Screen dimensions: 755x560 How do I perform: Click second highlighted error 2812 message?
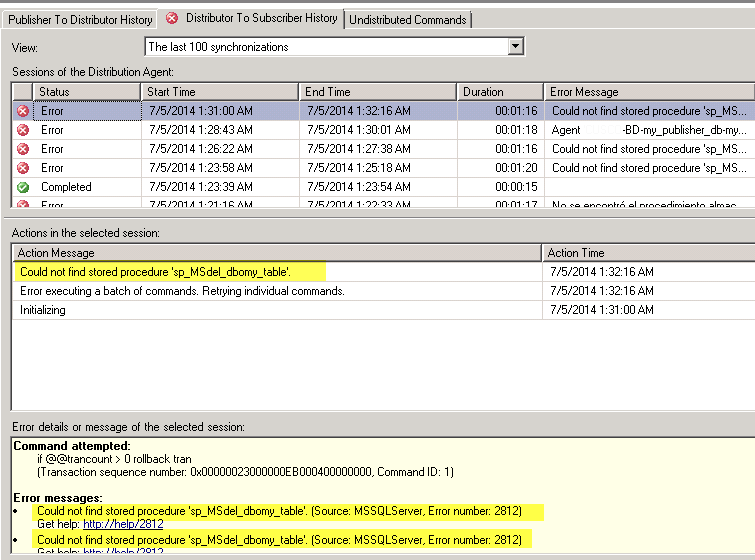[x=279, y=540]
